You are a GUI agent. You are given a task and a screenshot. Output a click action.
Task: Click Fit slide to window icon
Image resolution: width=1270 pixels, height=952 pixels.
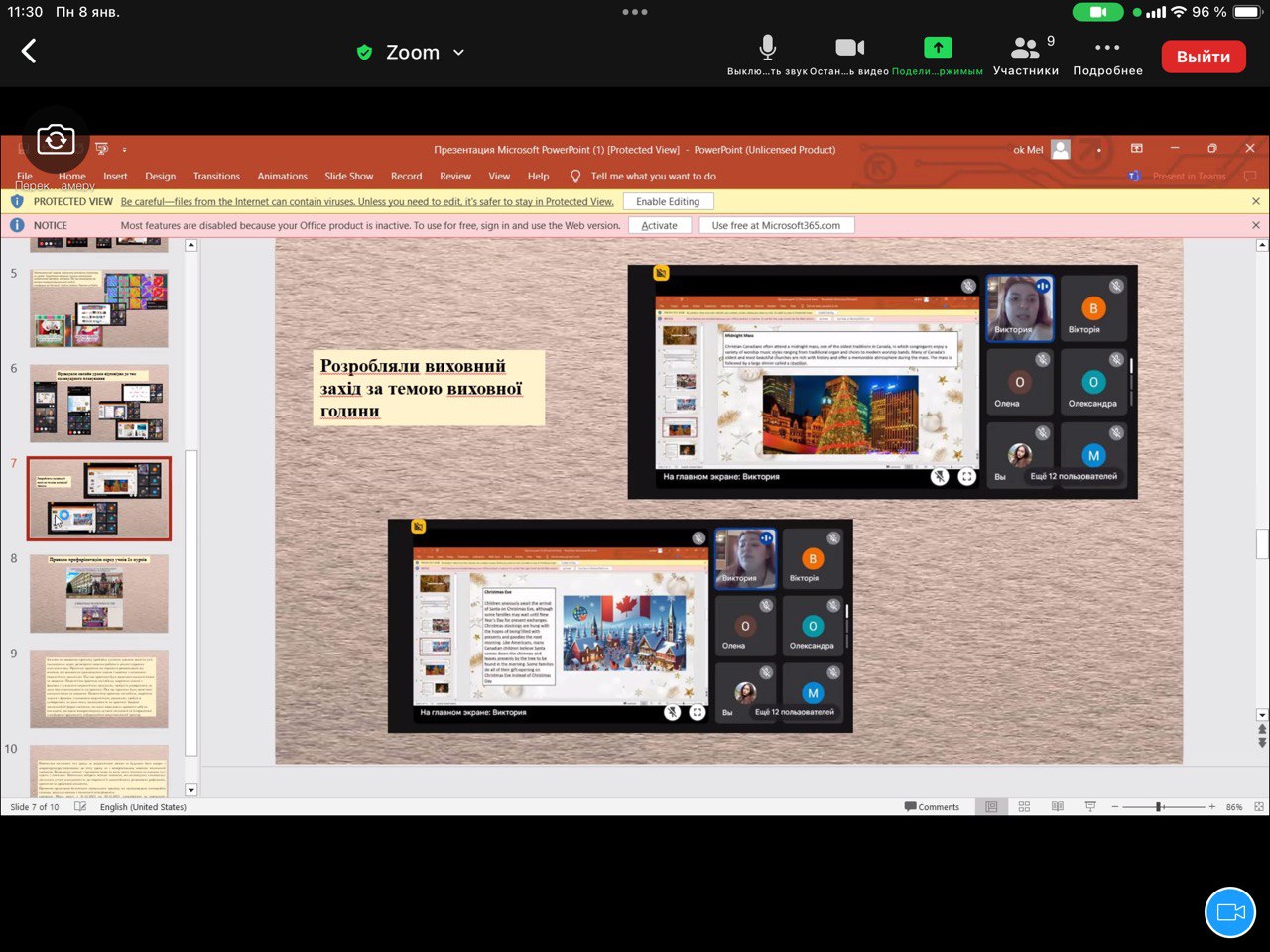click(1259, 807)
